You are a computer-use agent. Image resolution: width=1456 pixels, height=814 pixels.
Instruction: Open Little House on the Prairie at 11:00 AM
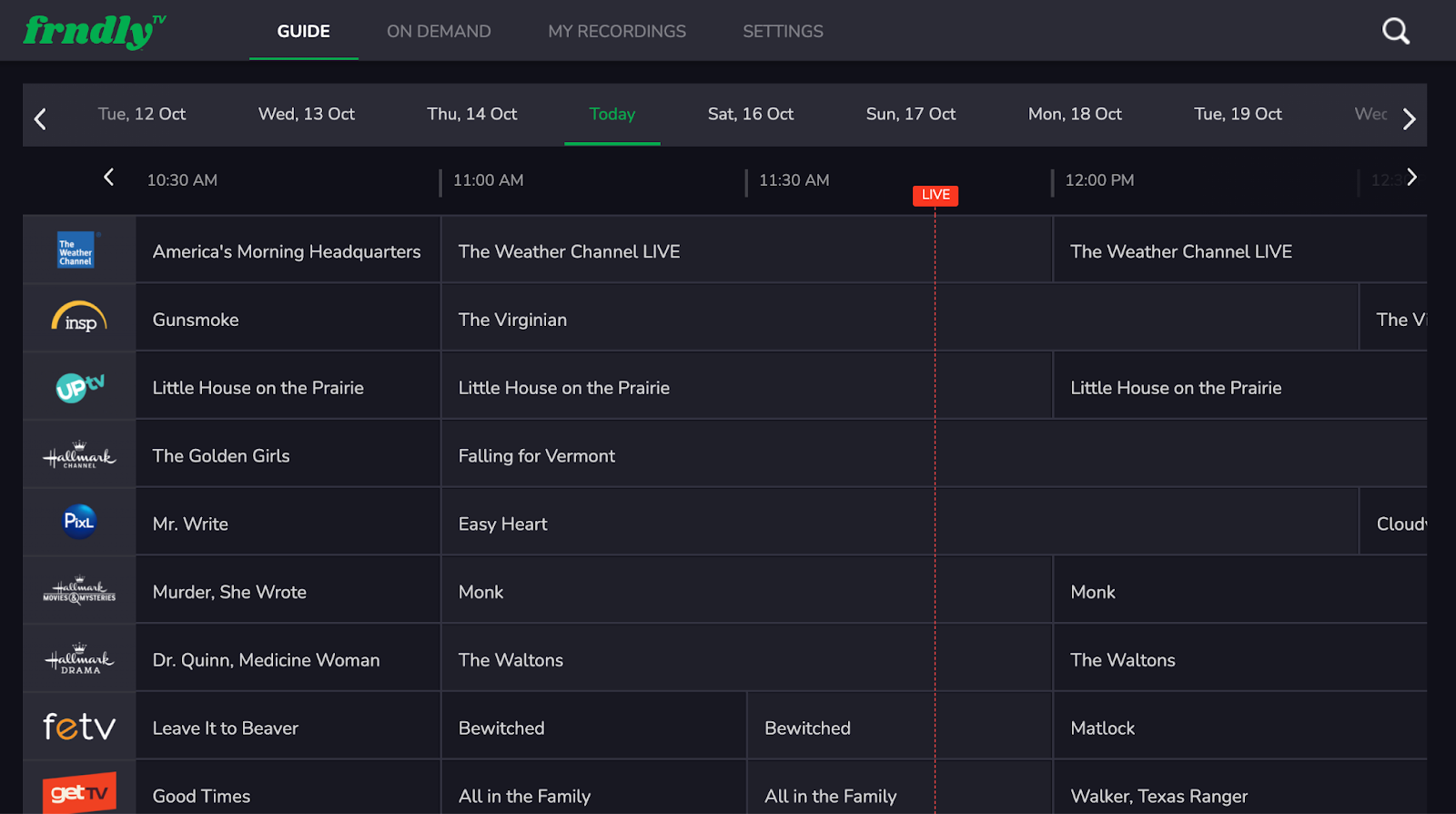[x=746, y=387]
